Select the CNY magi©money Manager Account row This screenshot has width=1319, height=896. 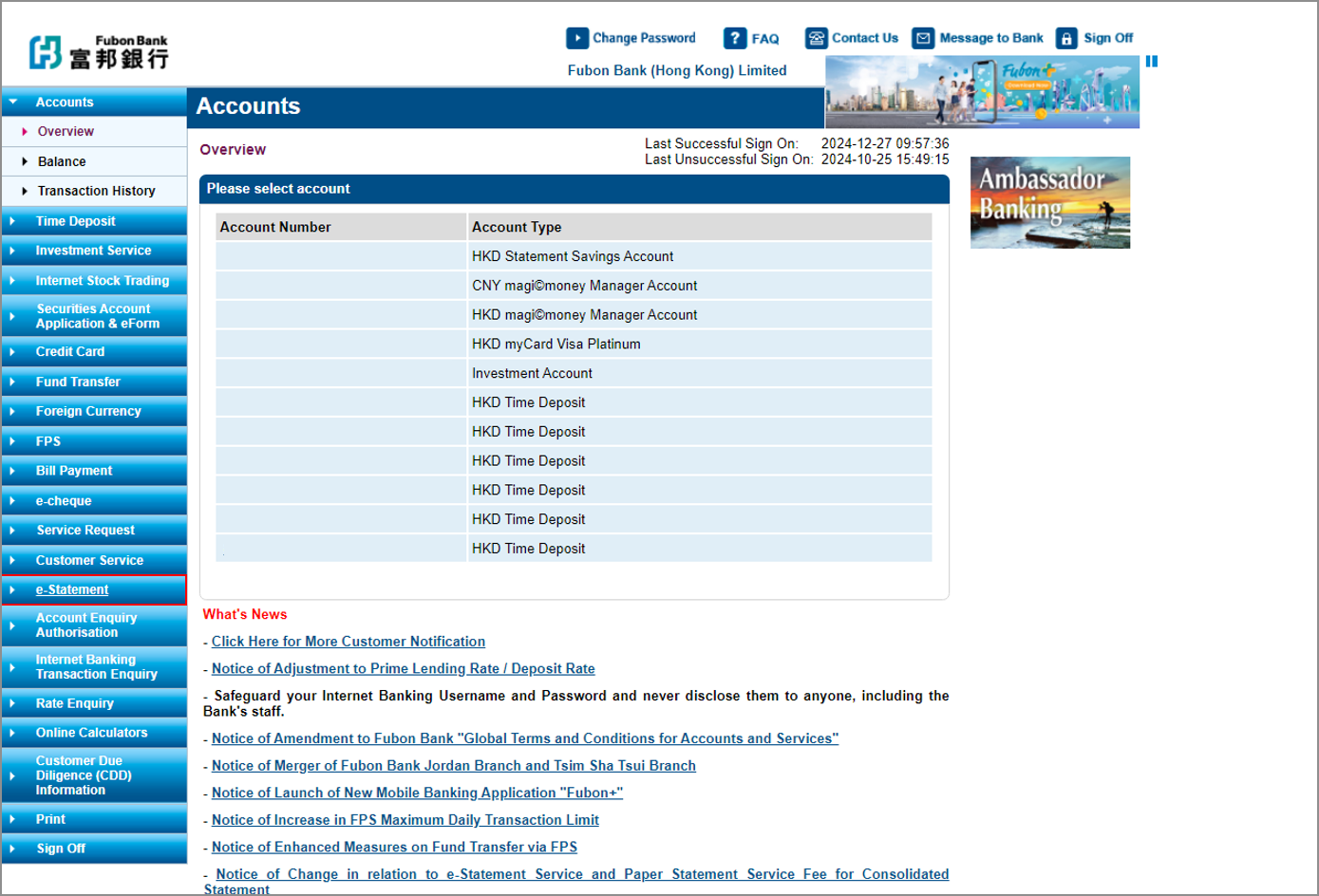tap(574, 286)
